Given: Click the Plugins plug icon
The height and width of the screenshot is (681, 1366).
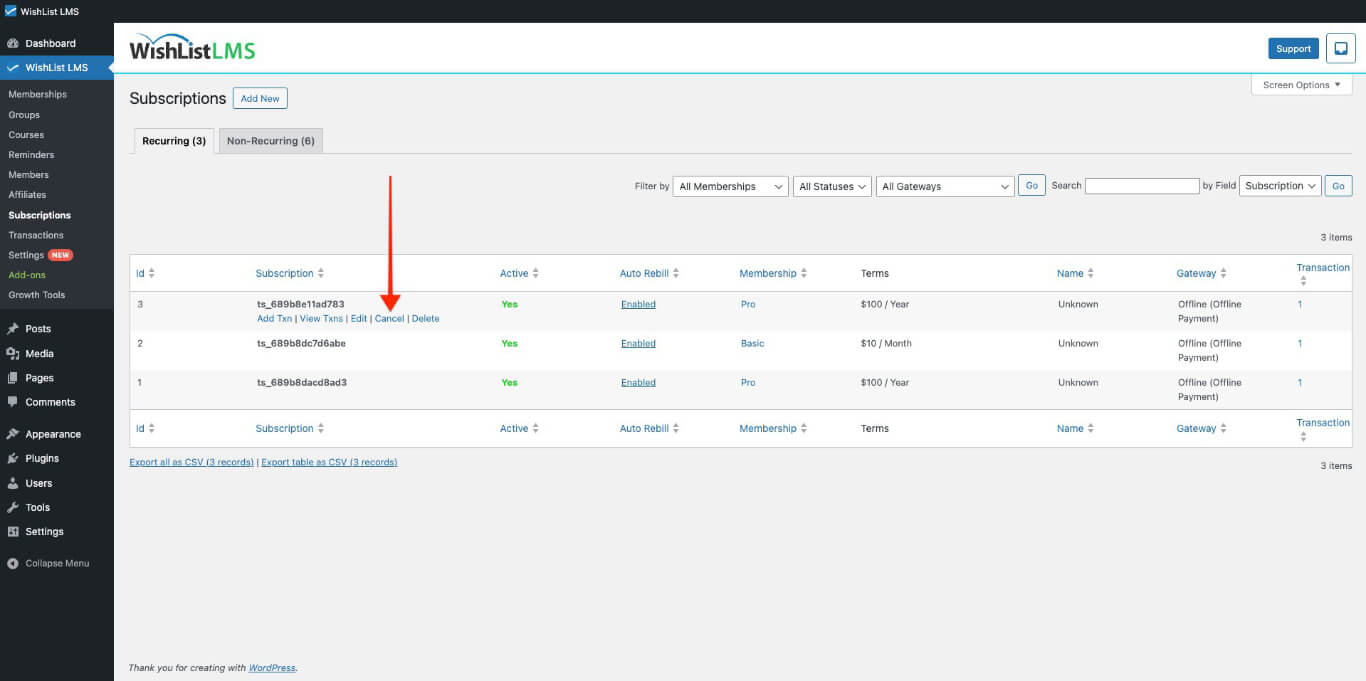Looking at the screenshot, I should [x=13, y=458].
